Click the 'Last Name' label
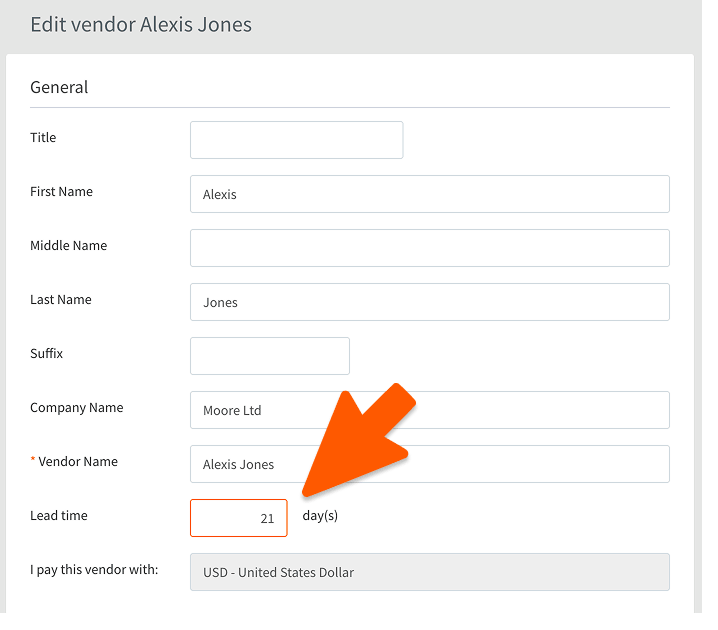This screenshot has height=630, width=718. (60, 299)
